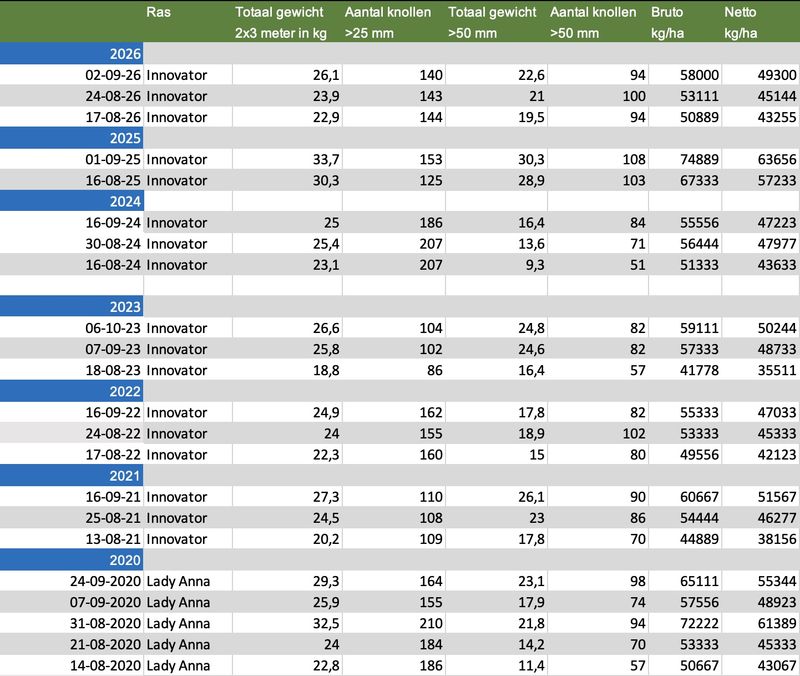Select the 'Netto kg/ha' column header
The image size is (800, 676).
[x=741, y=22]
